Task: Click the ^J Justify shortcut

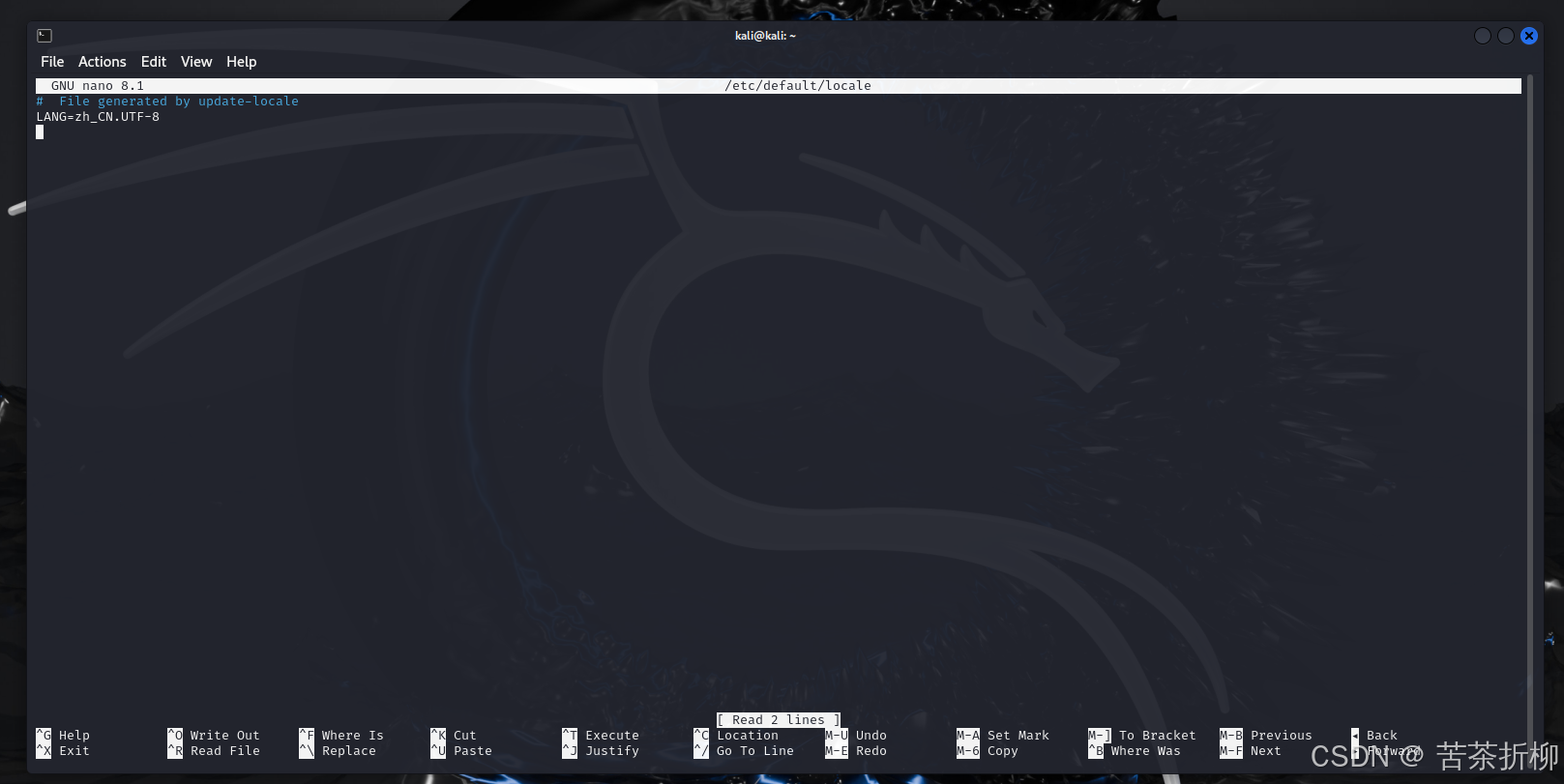Action: 601,751
